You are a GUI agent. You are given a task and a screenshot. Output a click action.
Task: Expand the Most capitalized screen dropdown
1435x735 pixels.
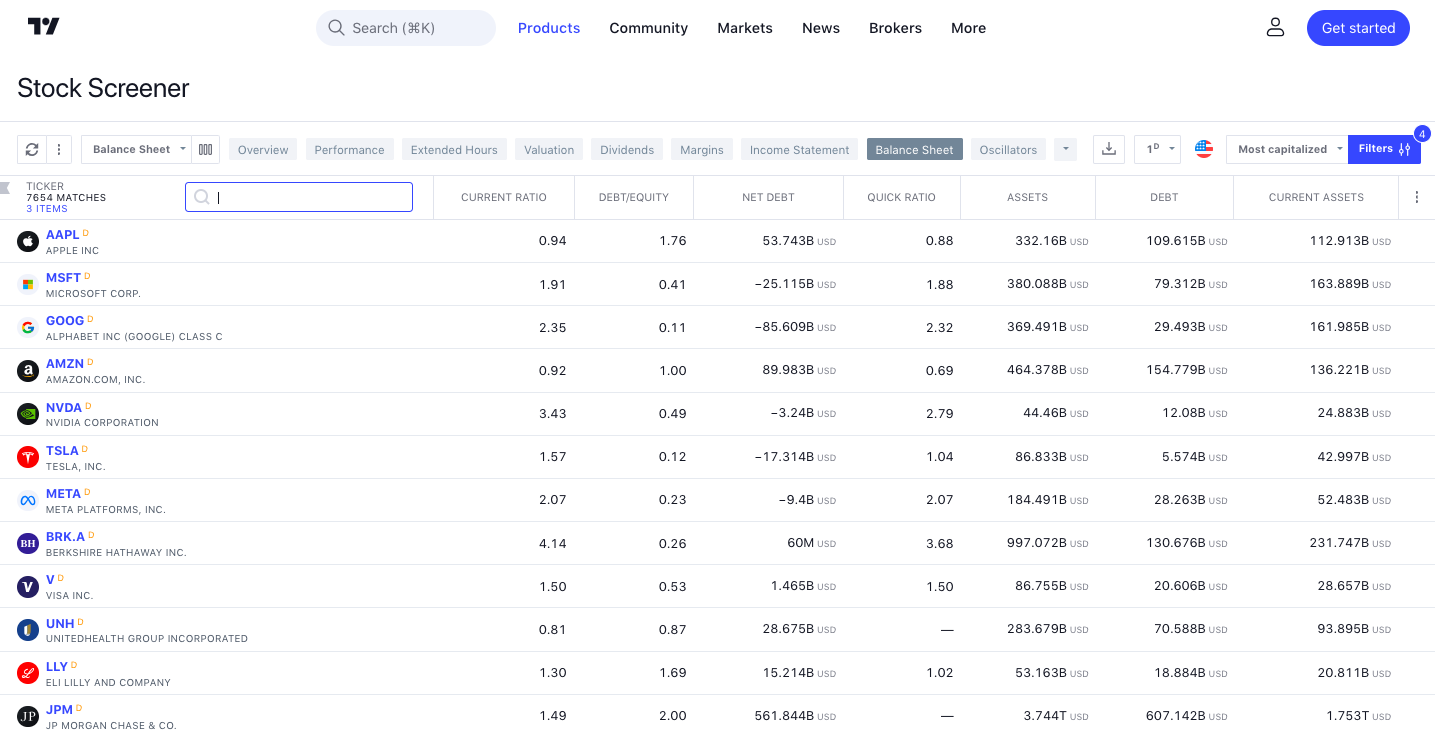pyautogui.click(x=1287, y=149)
